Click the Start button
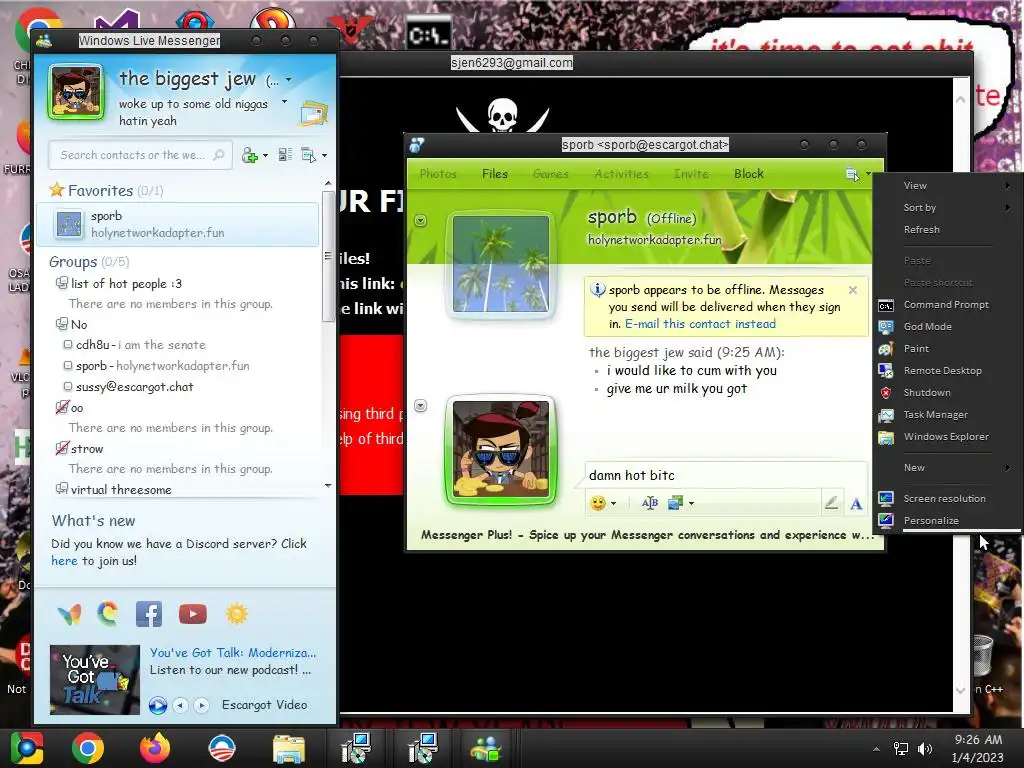1024x768 pixels. [x=27, y=748]
